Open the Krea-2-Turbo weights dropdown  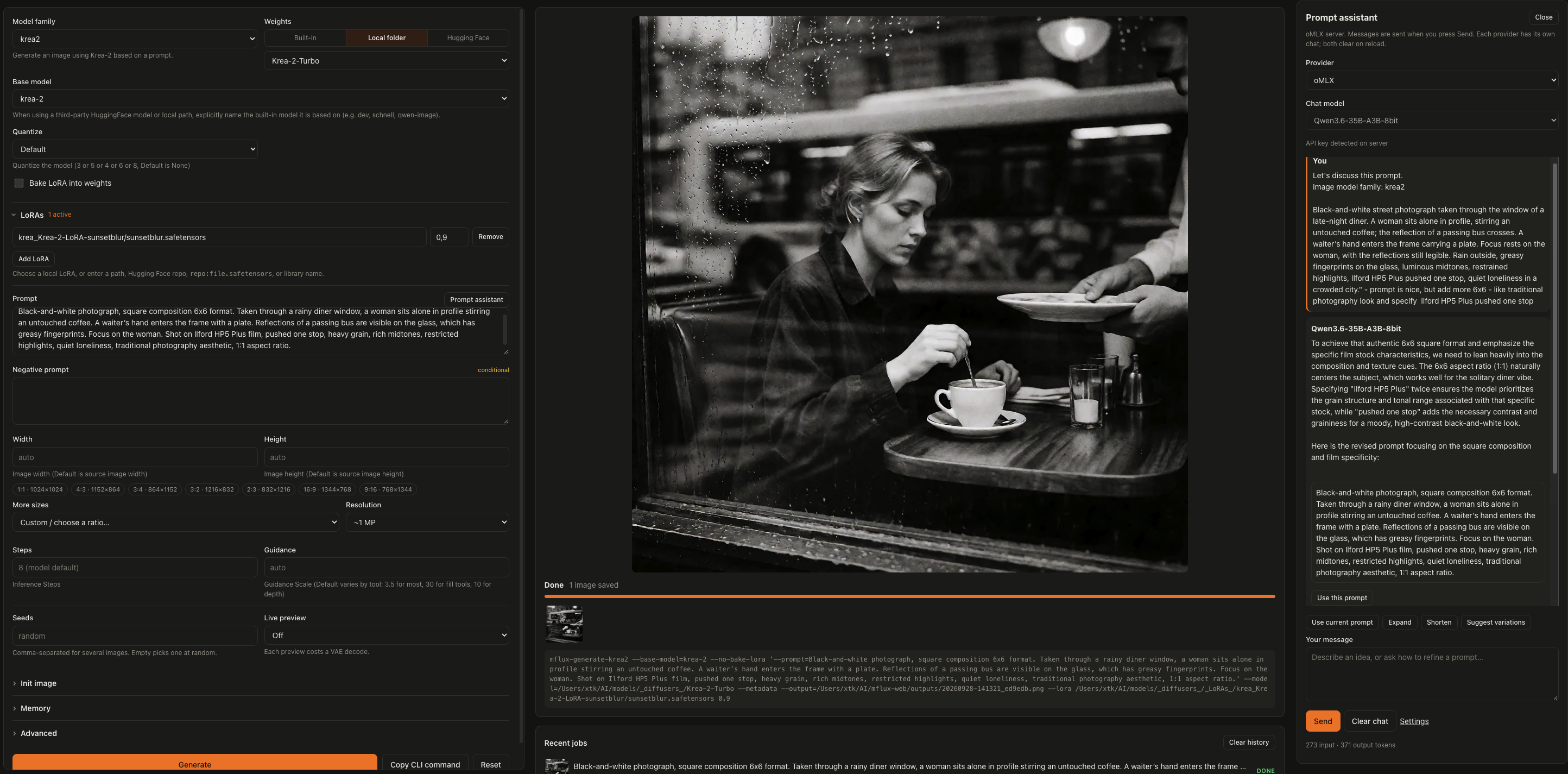coord(387,61)
